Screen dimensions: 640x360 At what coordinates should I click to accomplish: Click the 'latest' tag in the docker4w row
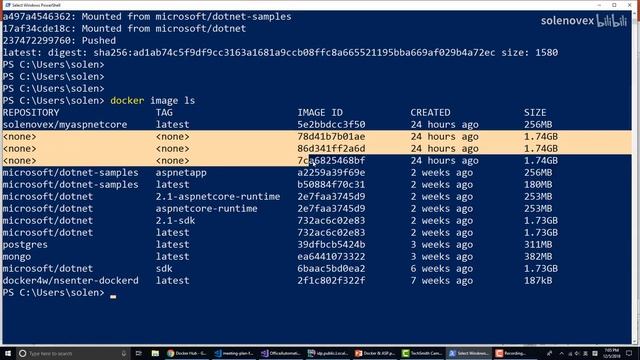pos(172,280)
